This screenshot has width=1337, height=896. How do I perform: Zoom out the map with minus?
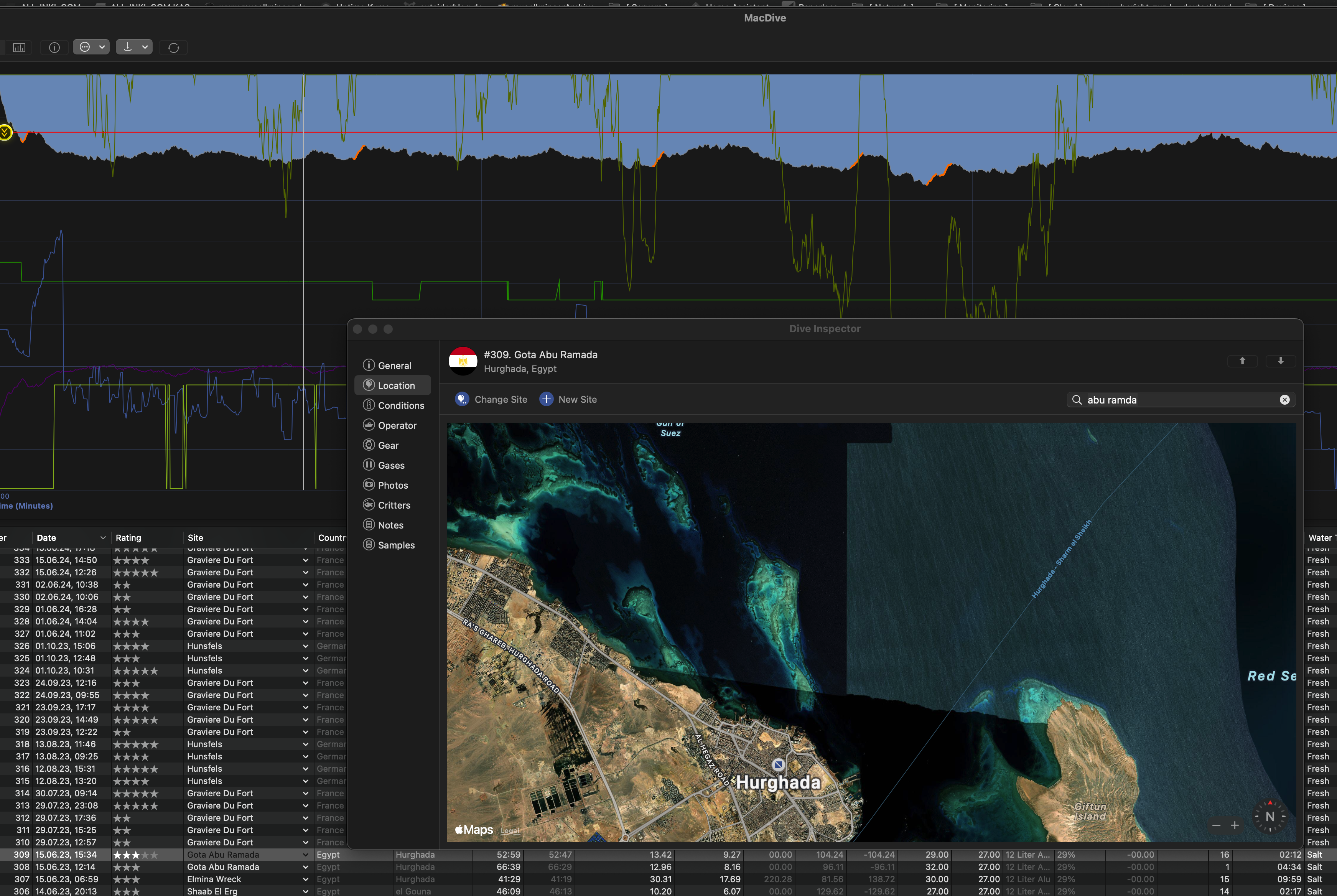(1217, 826)
